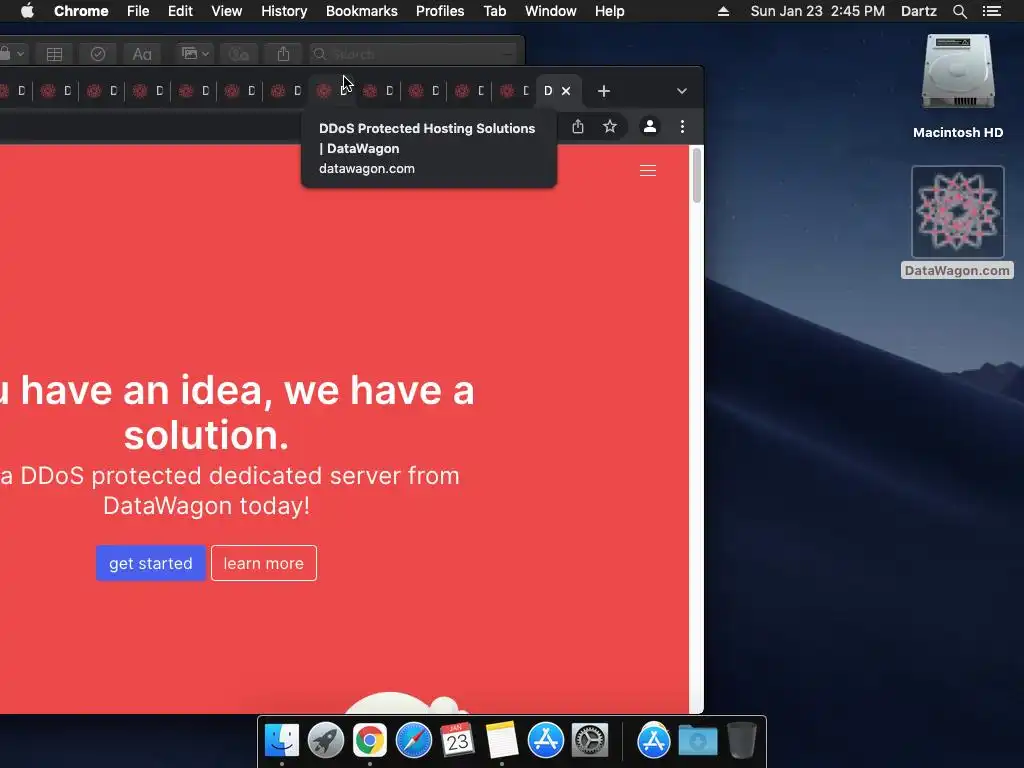
Task: Add a checklist in the Notes toolbar
Action: (x=98, y=54)
